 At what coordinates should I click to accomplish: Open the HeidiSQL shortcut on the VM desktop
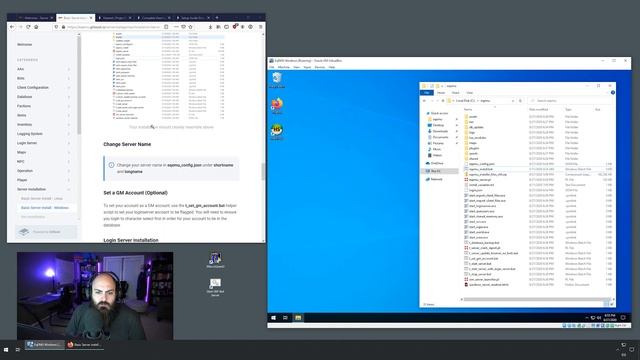[277, 131]
